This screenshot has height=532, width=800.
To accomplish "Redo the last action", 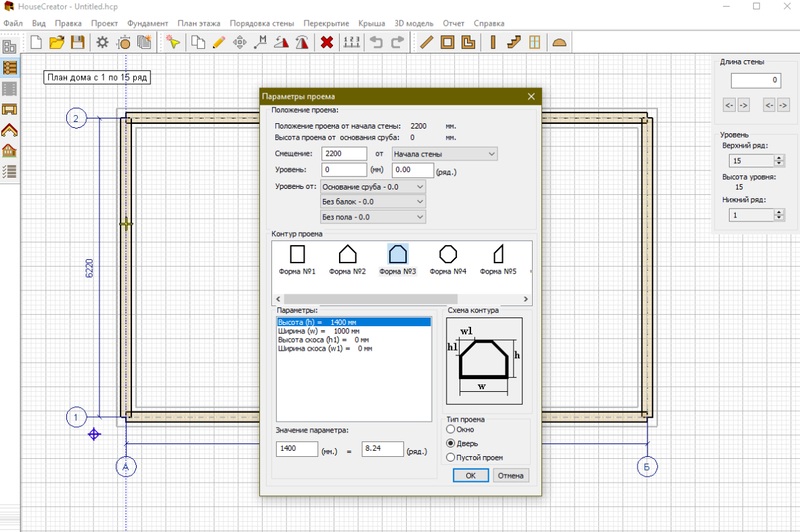I will (x=397, y=42).
